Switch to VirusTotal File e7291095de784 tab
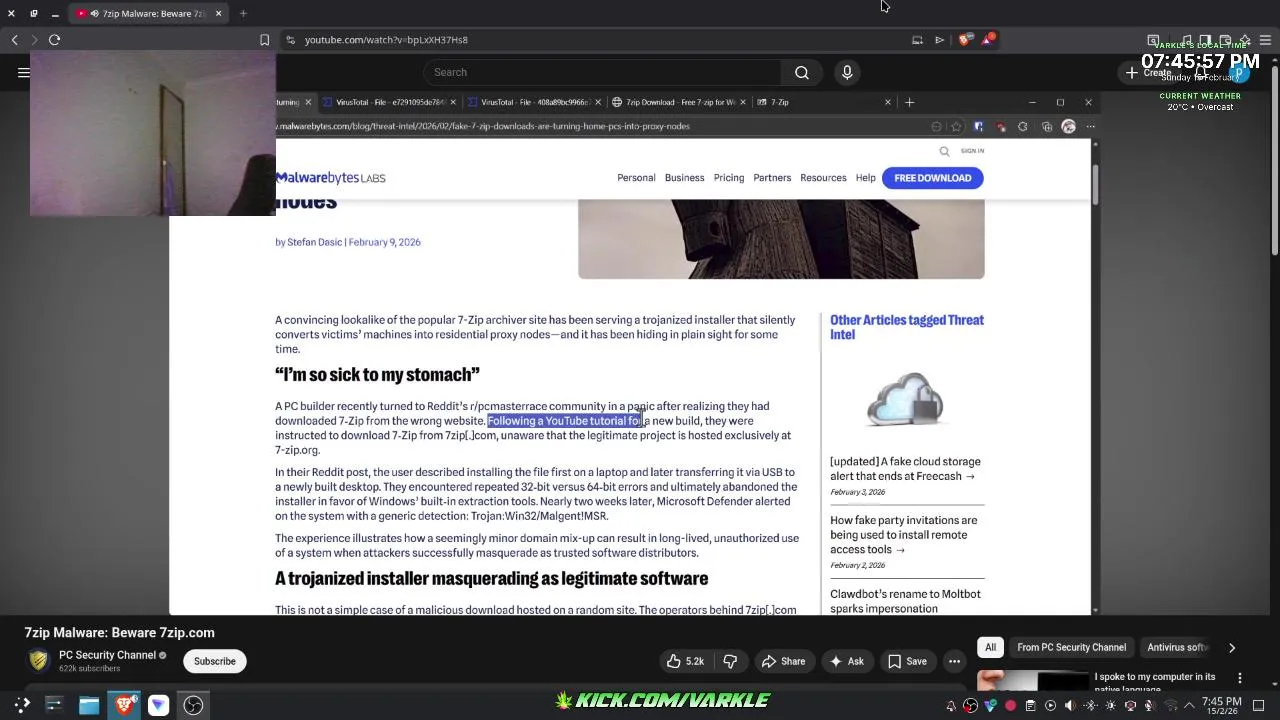 coord(391,102)
